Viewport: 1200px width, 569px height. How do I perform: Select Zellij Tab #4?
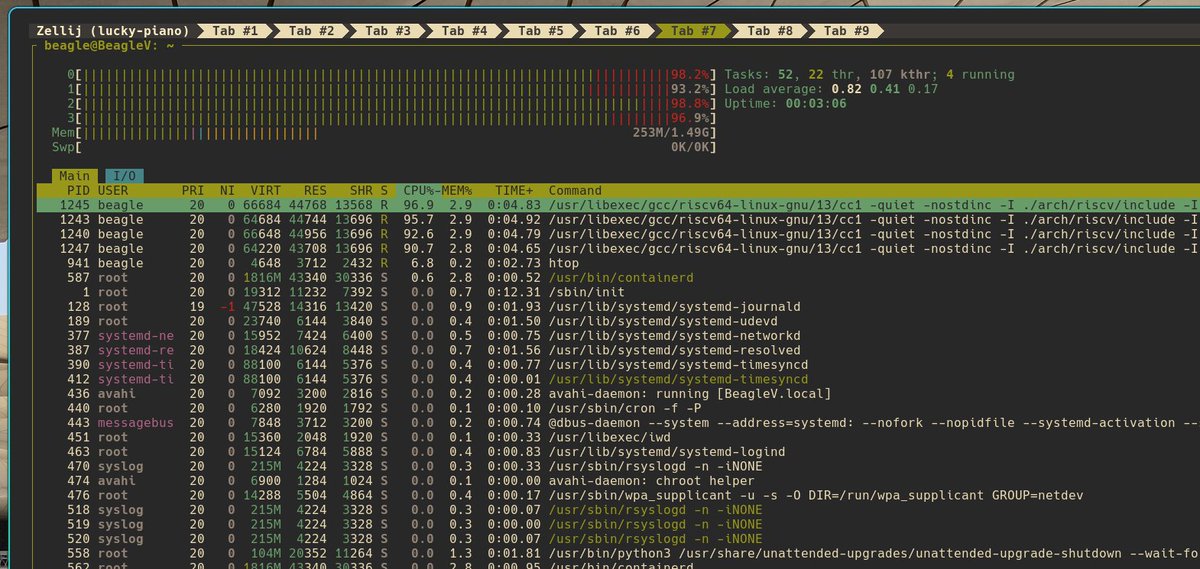(x=465, y=31)
